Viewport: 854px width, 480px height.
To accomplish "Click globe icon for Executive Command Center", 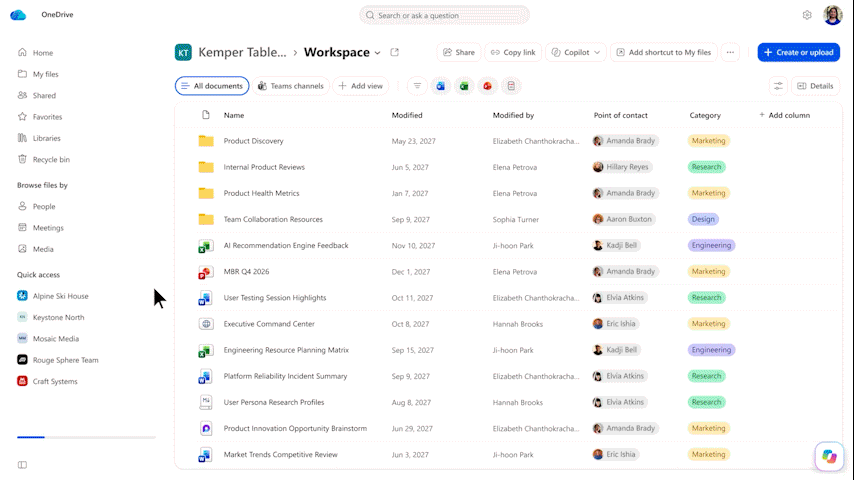I will 206,324.
